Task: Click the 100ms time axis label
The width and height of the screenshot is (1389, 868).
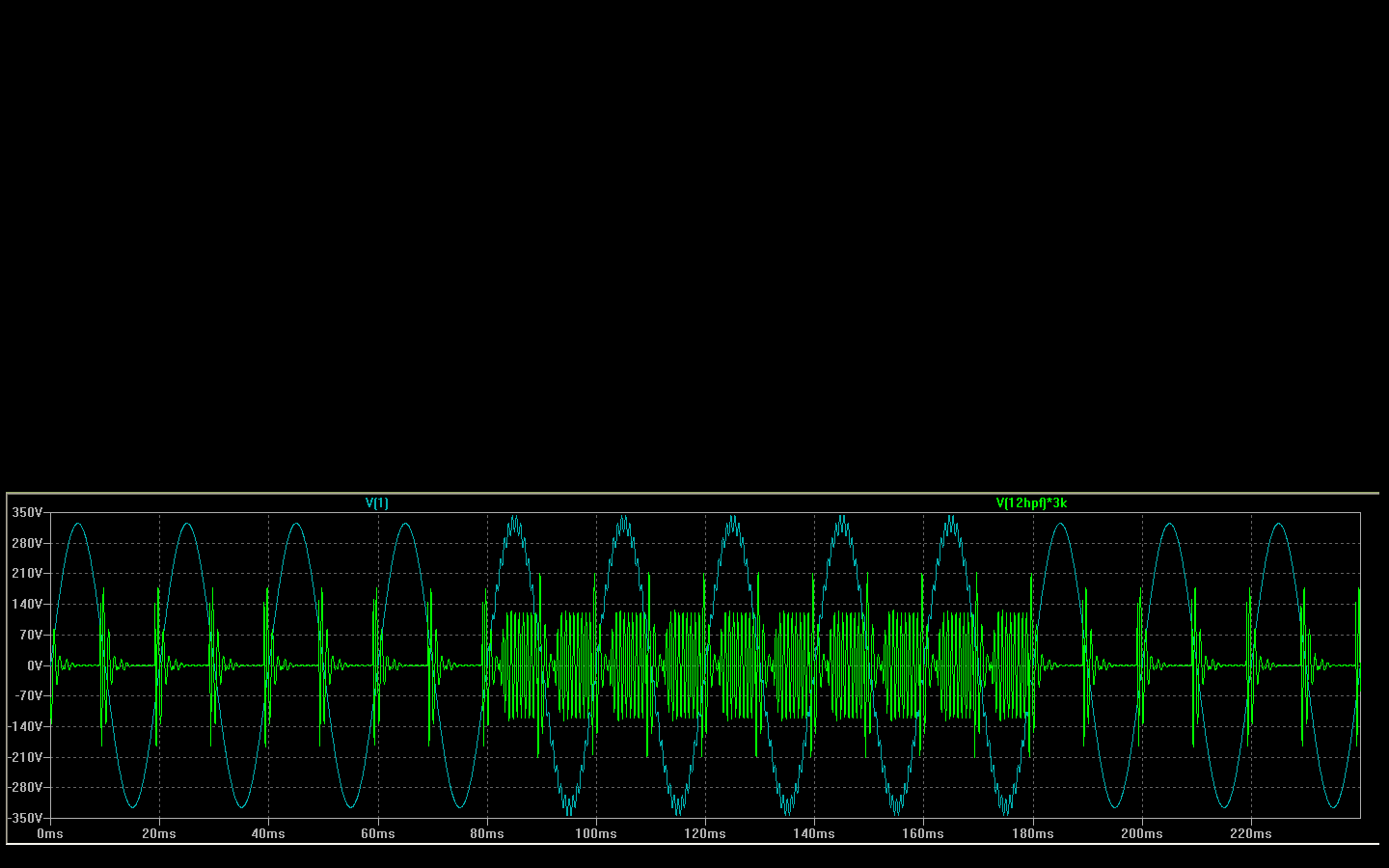Action: (x=596, y=834)
